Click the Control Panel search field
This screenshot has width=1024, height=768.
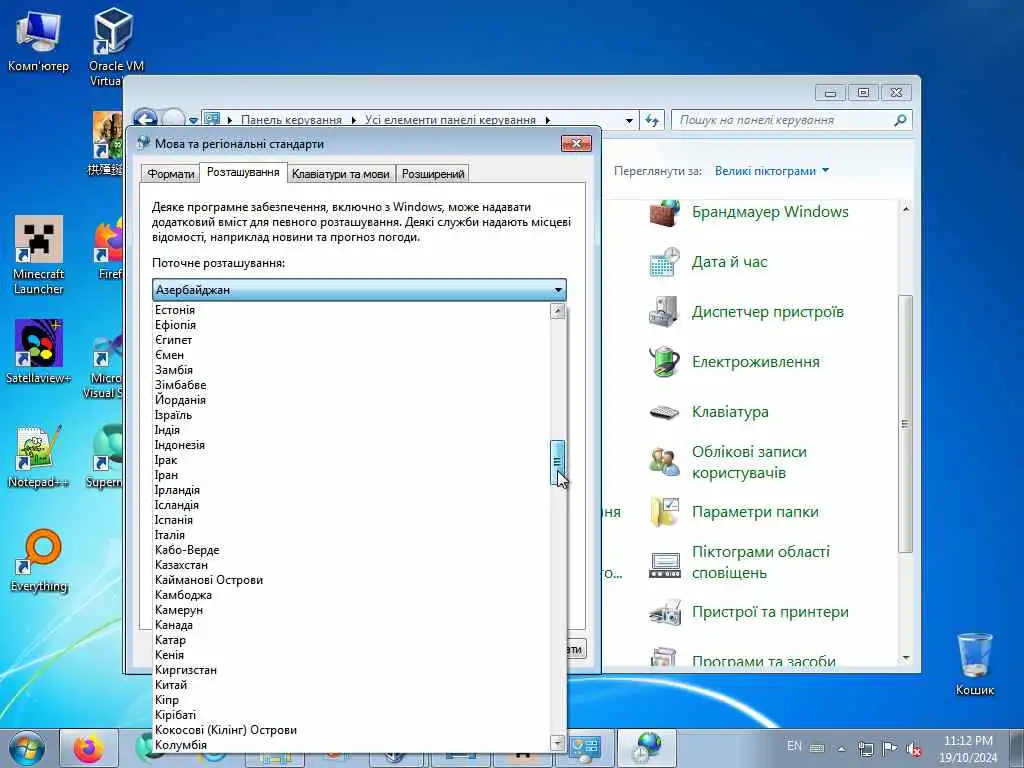coord(784,120)
